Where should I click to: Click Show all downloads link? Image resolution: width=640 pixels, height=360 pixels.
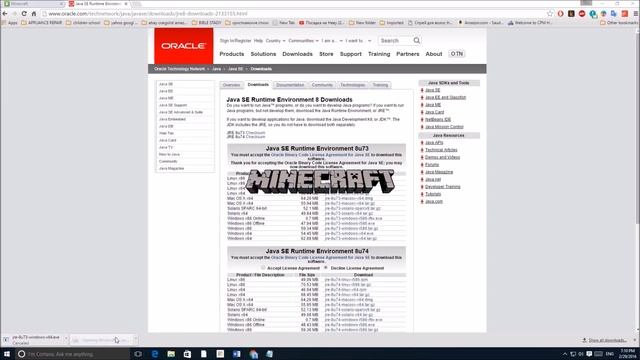pyautogui.click(x=607, y=340)
